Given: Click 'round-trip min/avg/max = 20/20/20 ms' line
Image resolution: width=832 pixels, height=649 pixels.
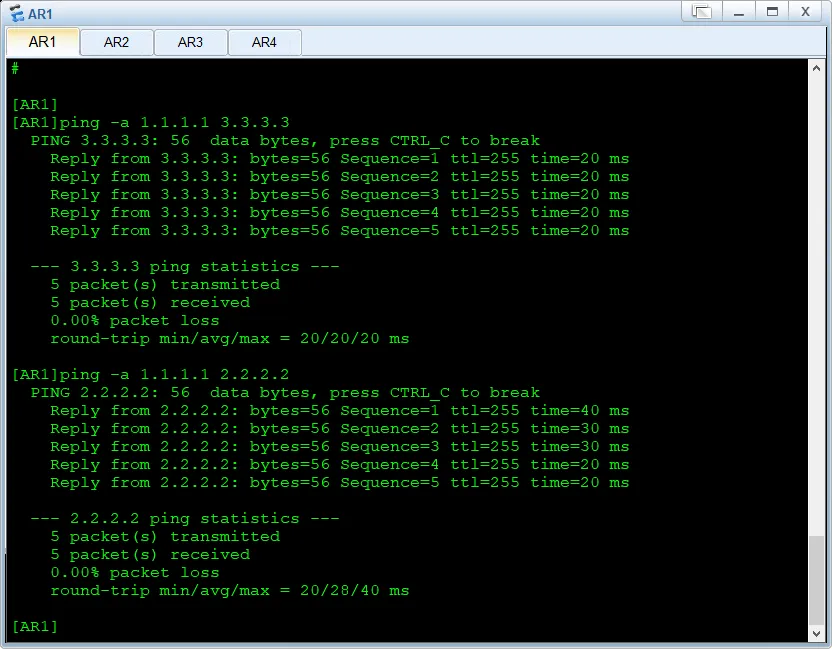Looking at the screenshot, I should coord(230,339).
